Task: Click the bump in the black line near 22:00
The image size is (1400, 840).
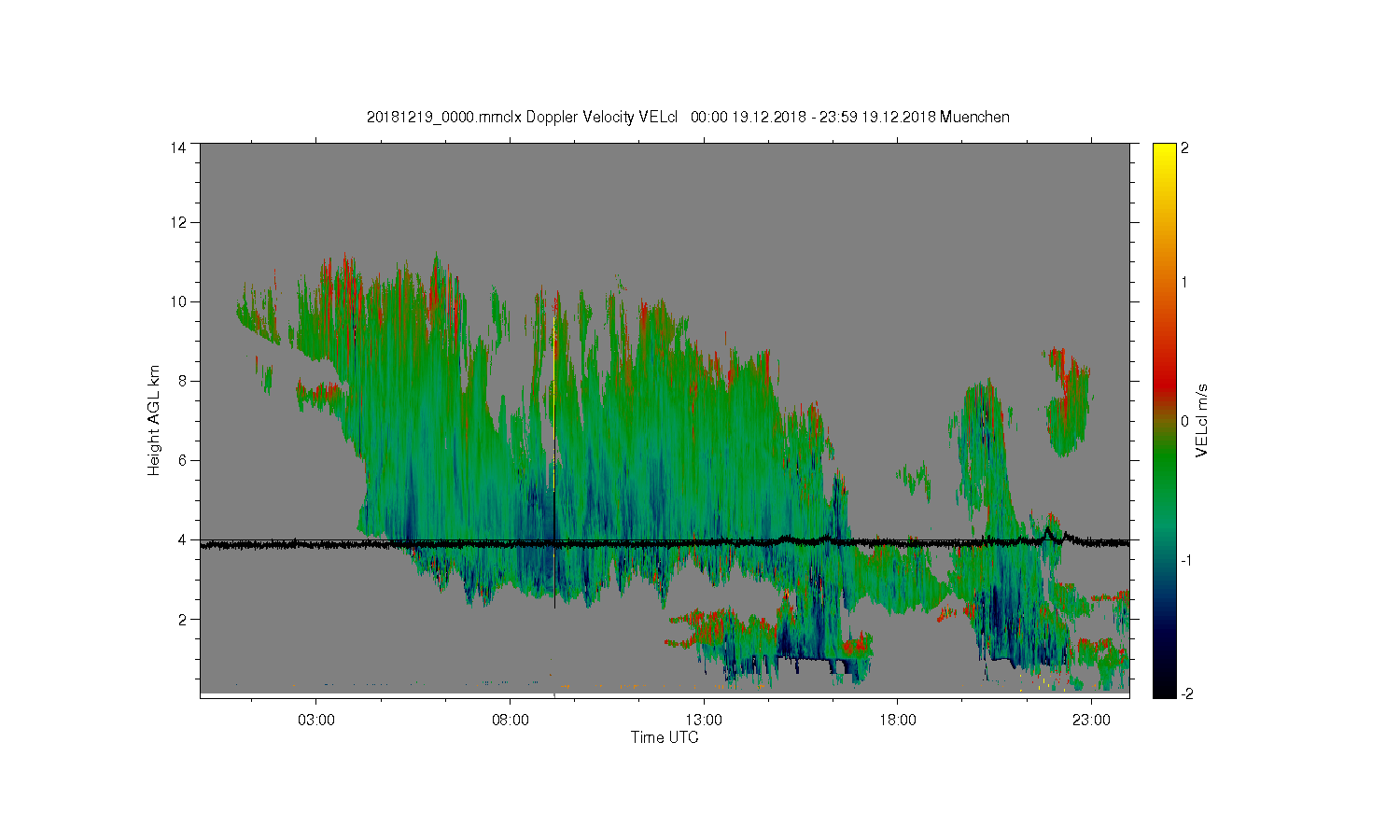Action: pos(1048,532)
